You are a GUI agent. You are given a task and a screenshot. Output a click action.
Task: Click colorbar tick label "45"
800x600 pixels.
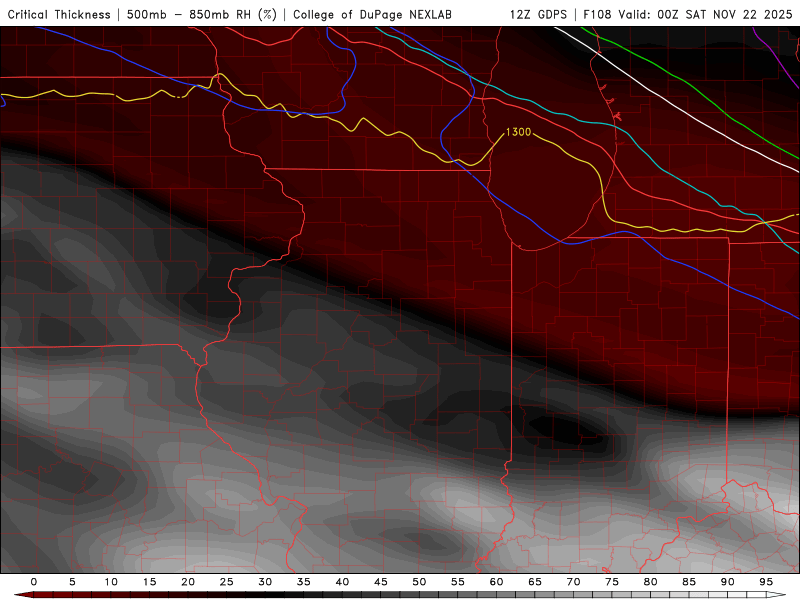click(381, 582)
